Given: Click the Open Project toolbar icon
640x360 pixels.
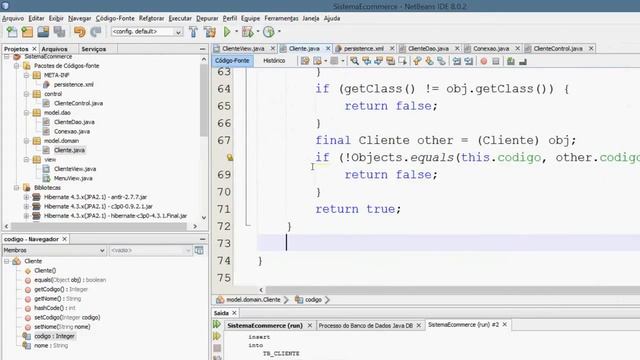Looking at the screenshot, I should click(43, 32).
